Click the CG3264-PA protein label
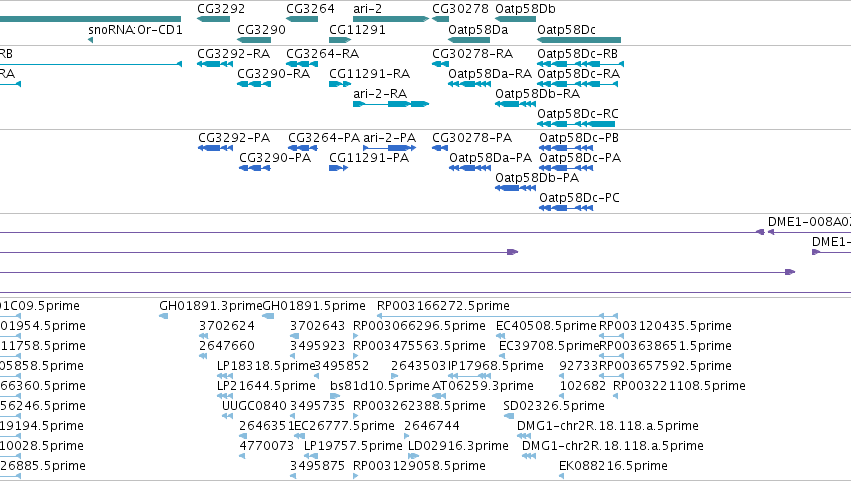The height and width of the screenshot is (481, 851). click(x=324, y=138)
